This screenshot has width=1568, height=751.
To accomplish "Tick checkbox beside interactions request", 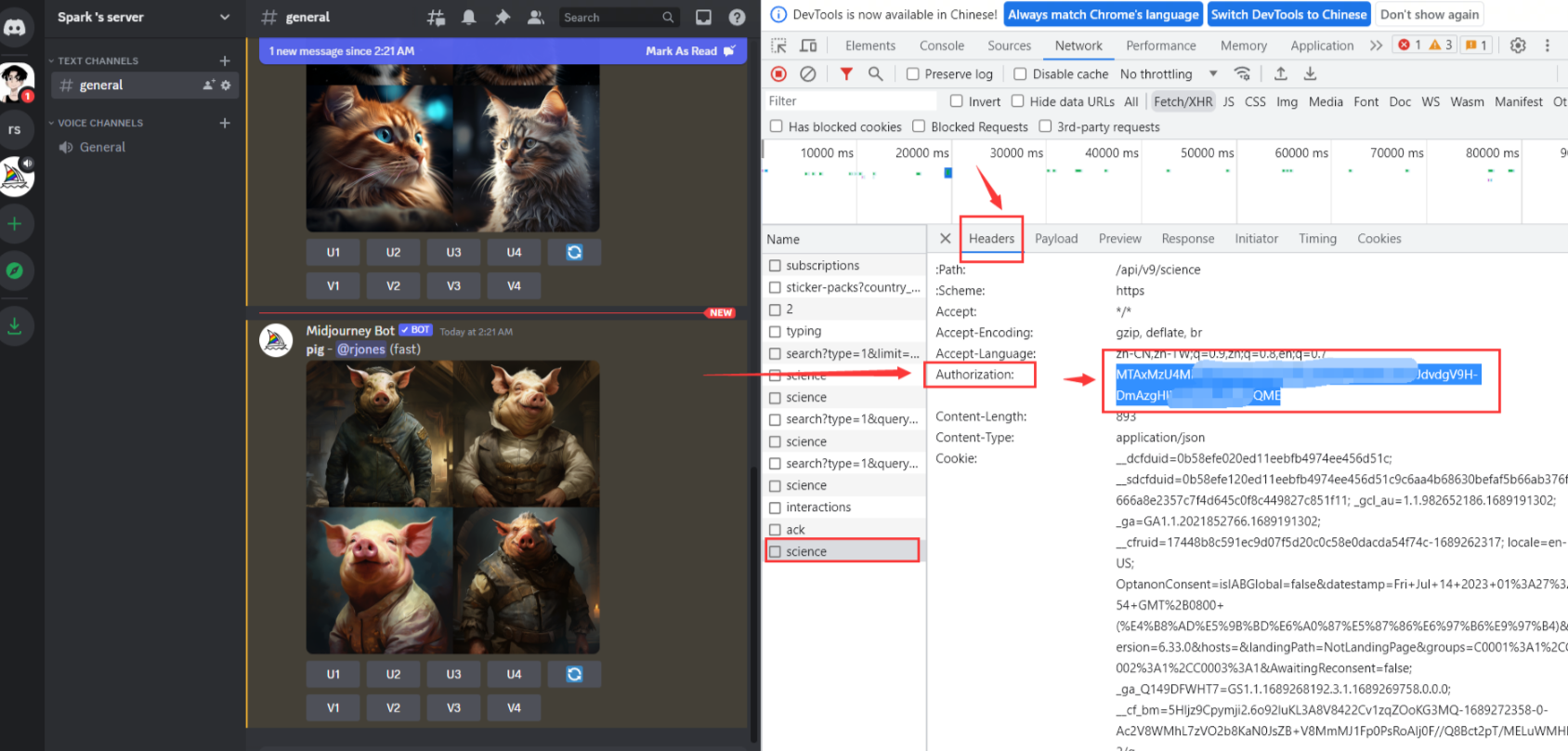I will (x=775, y=507).
